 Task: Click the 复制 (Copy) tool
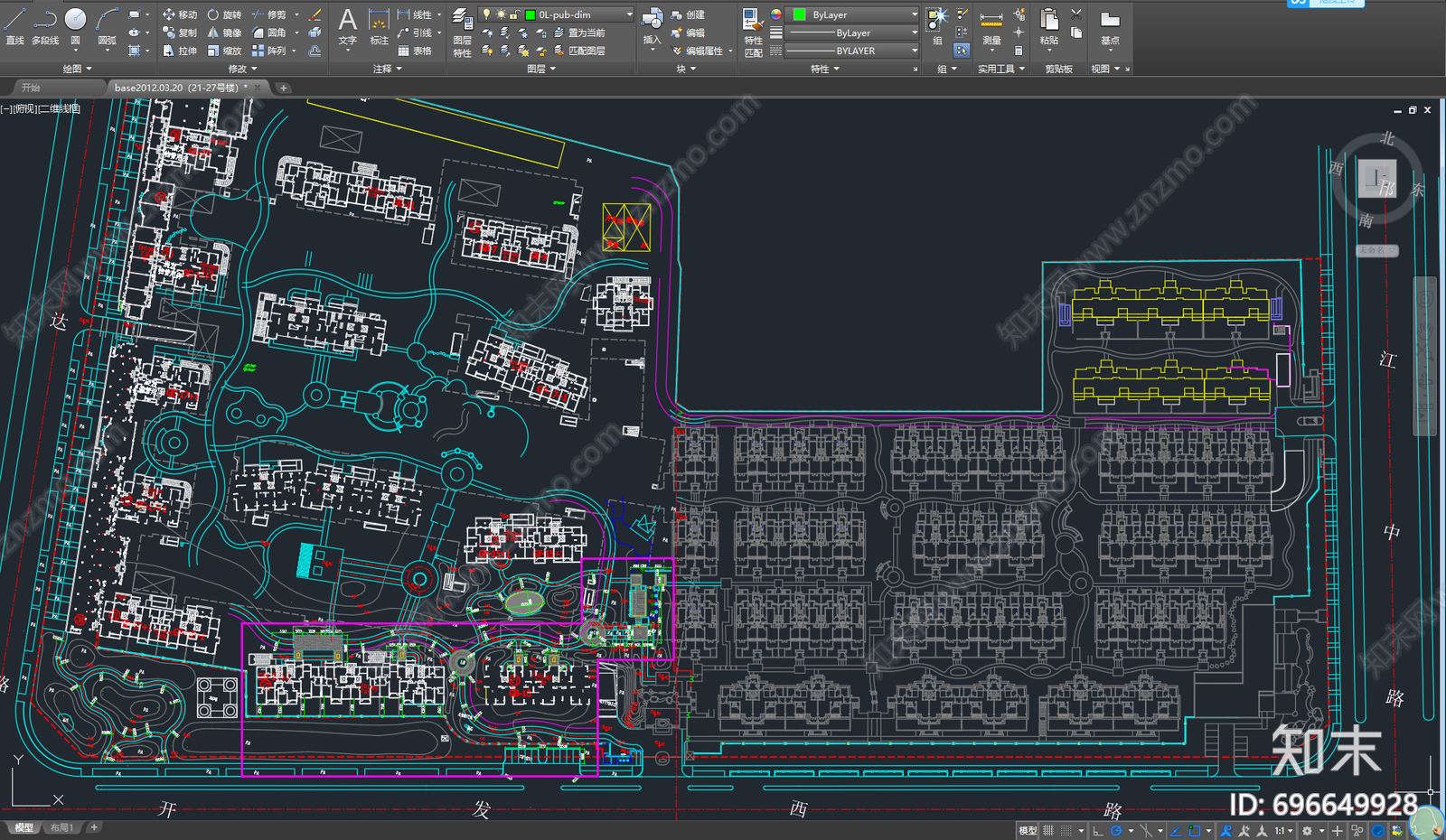179,33
